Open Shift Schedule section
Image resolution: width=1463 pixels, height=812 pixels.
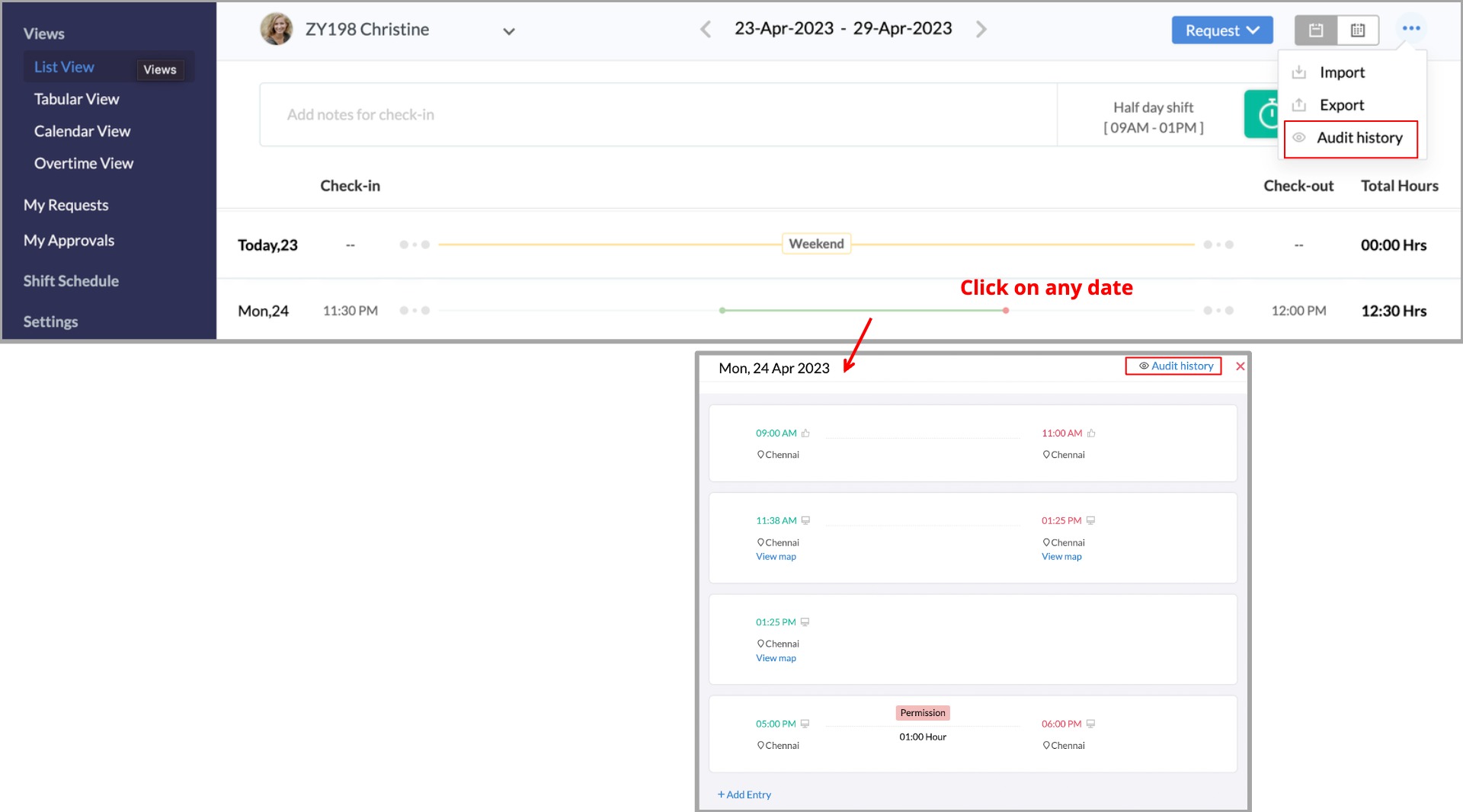(71, 280)
